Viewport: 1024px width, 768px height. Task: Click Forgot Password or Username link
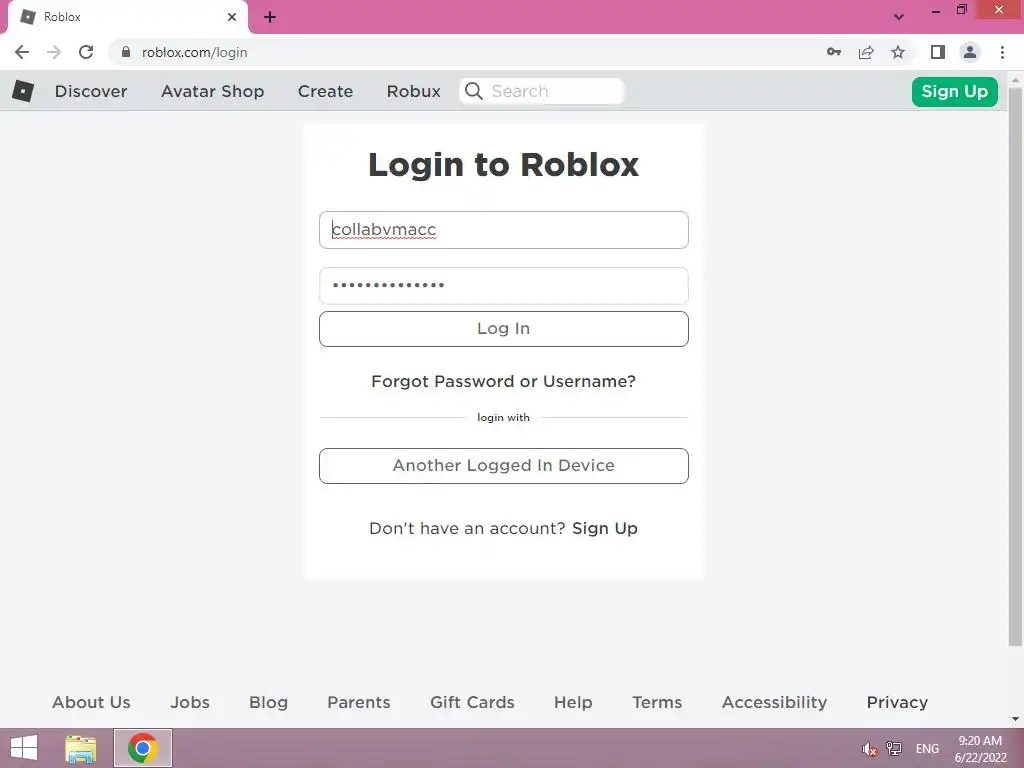pos(504,381)
